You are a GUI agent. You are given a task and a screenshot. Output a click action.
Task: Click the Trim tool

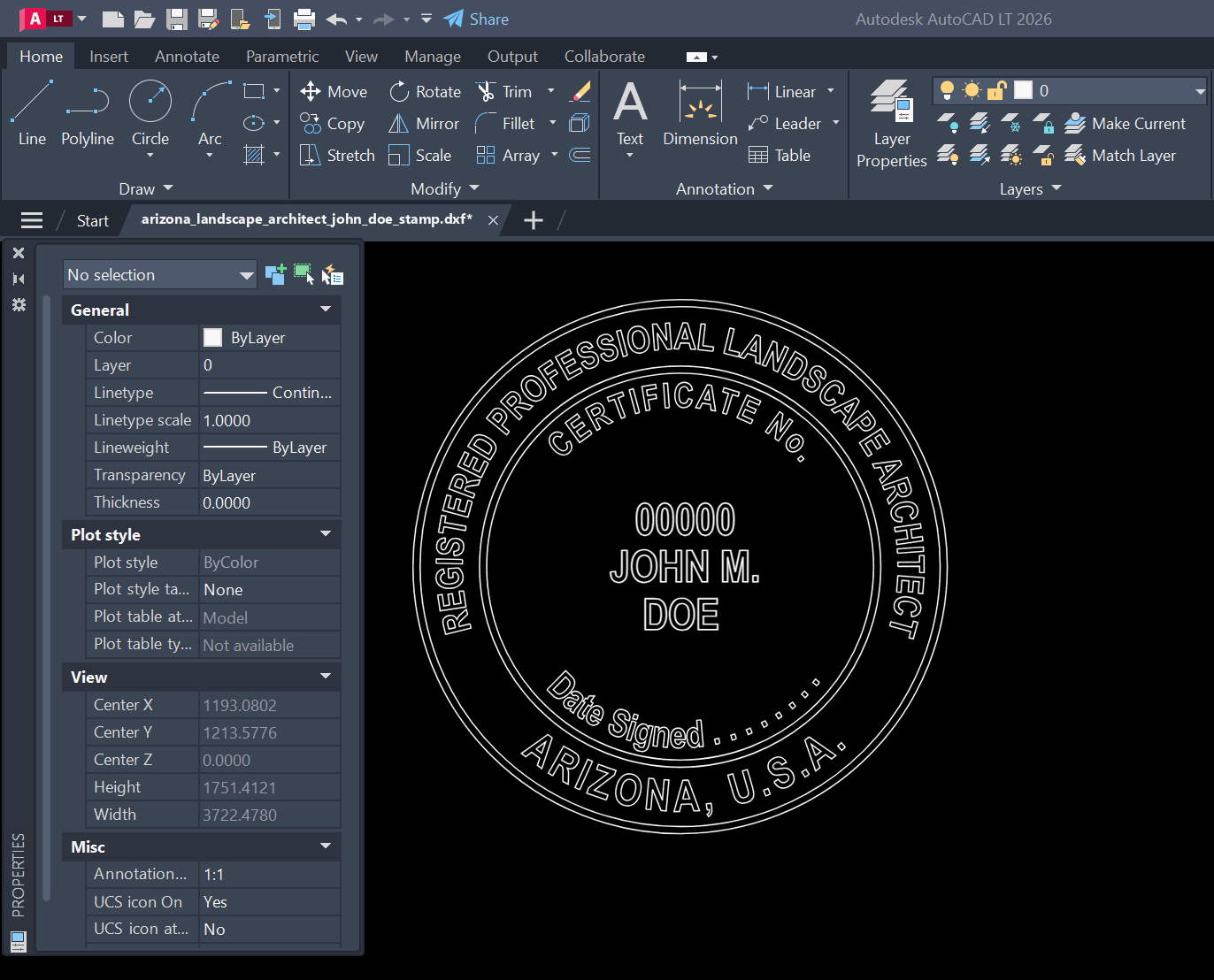click(x=504, y=92)
